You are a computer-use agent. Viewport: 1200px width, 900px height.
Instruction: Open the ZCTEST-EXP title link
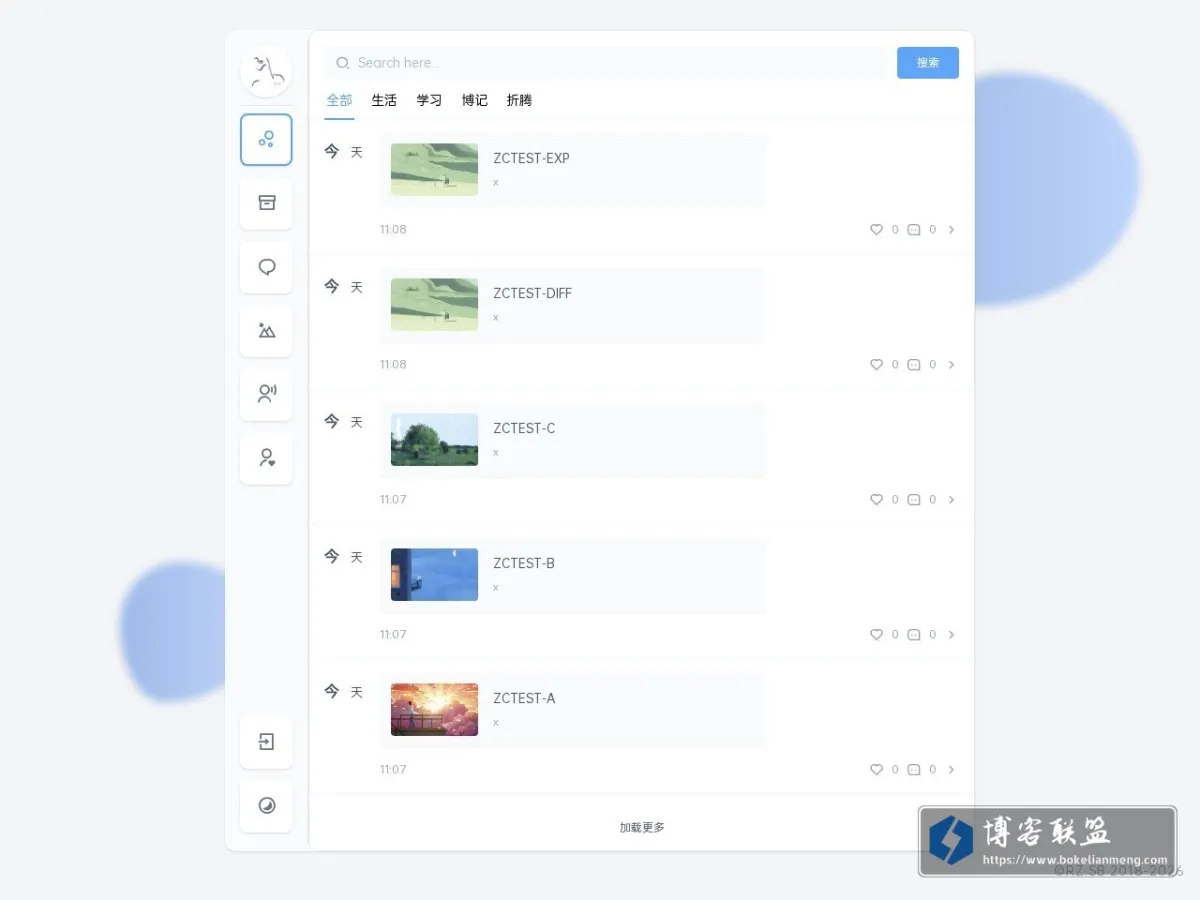coord(531,158)
